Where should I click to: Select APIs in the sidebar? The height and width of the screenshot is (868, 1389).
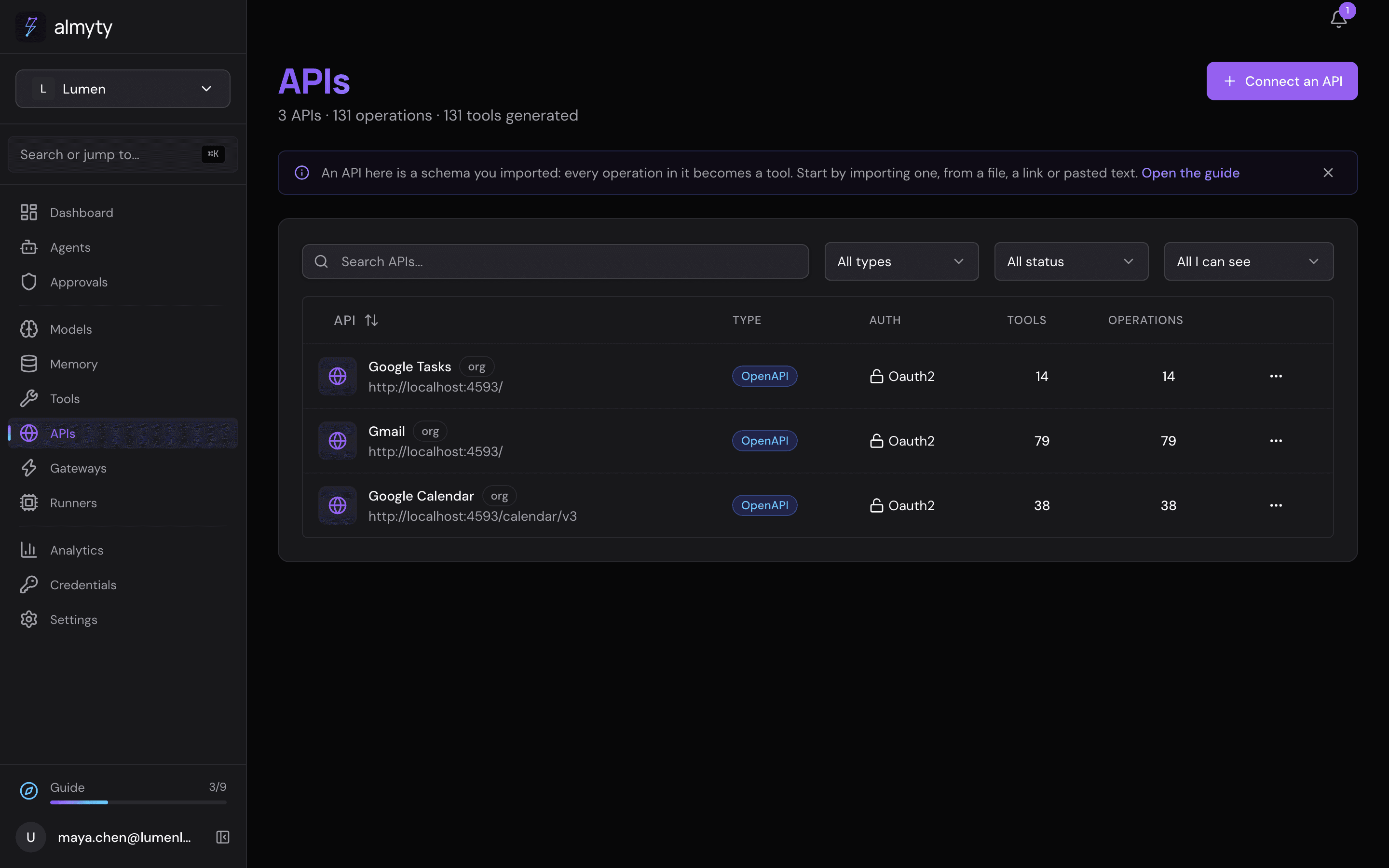(123, 434)
